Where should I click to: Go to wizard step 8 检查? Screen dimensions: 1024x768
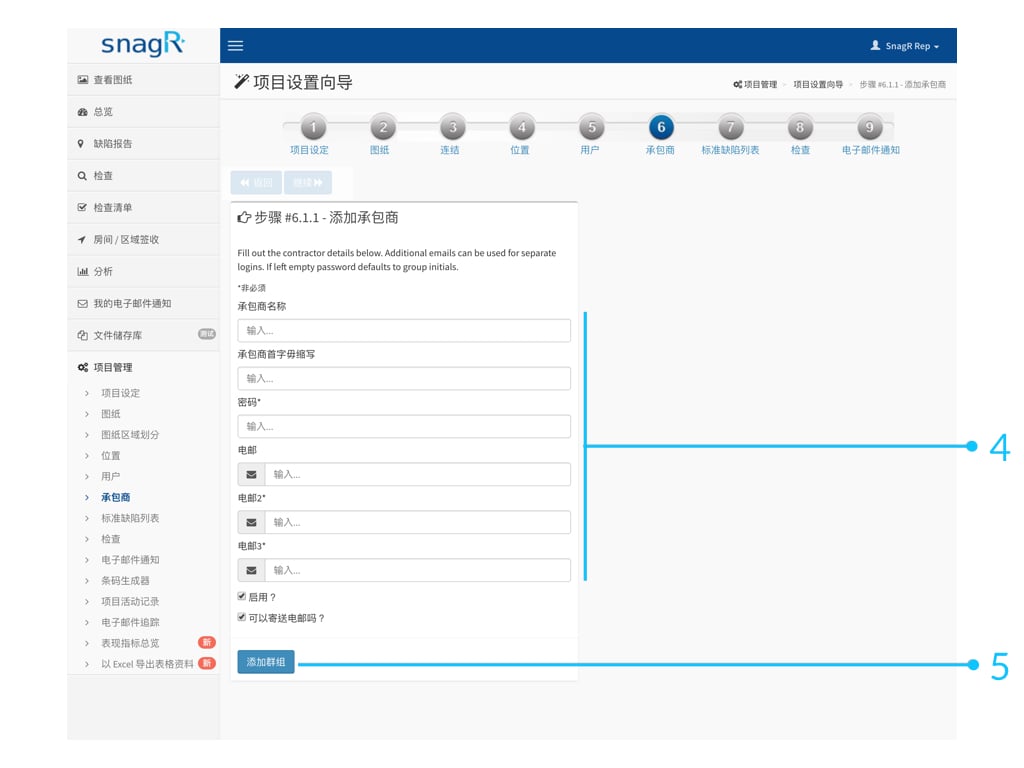point(800,127)
